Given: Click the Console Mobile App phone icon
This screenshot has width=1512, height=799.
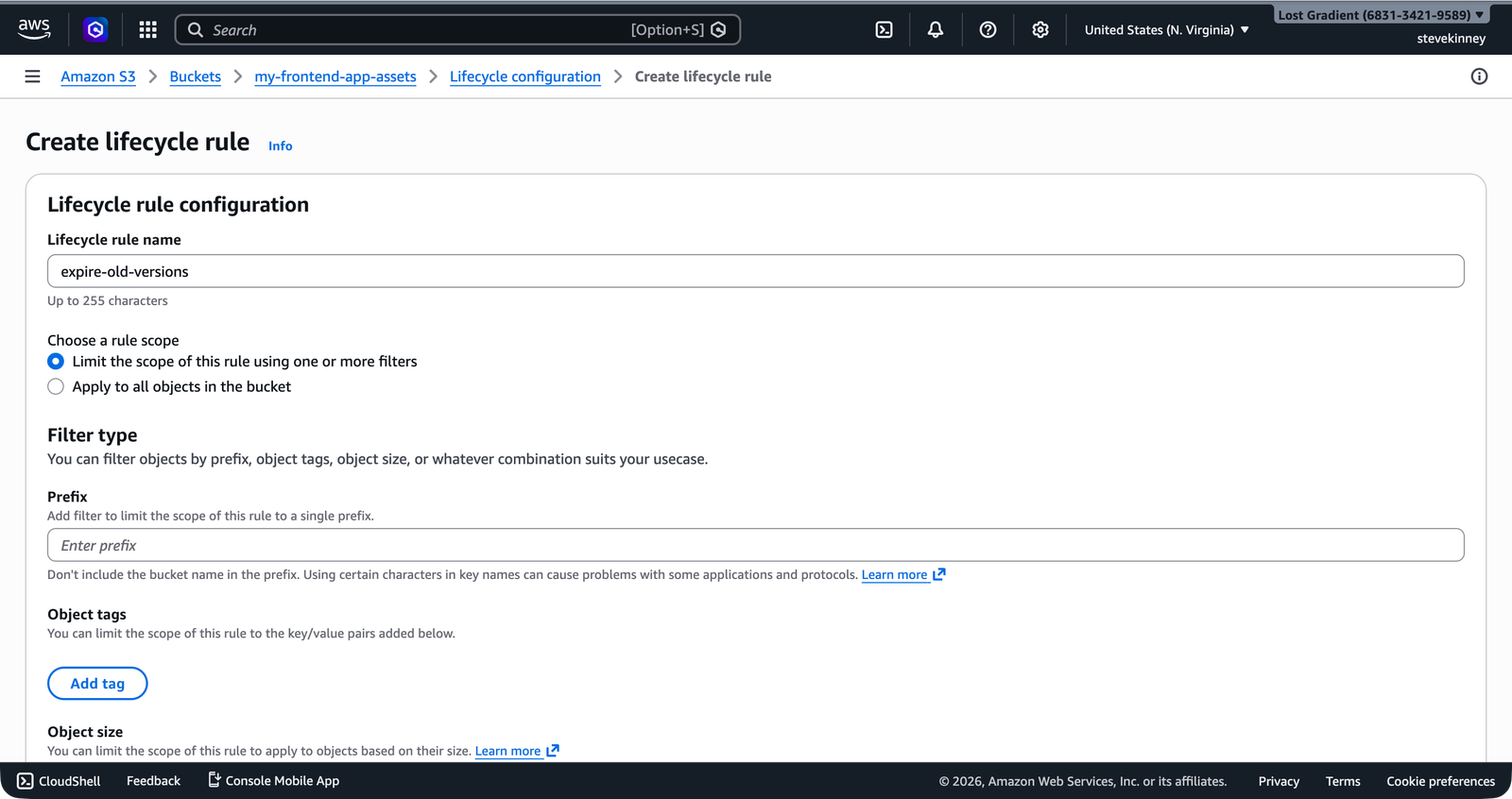Looking at the screenshot, I should [215, 780].
